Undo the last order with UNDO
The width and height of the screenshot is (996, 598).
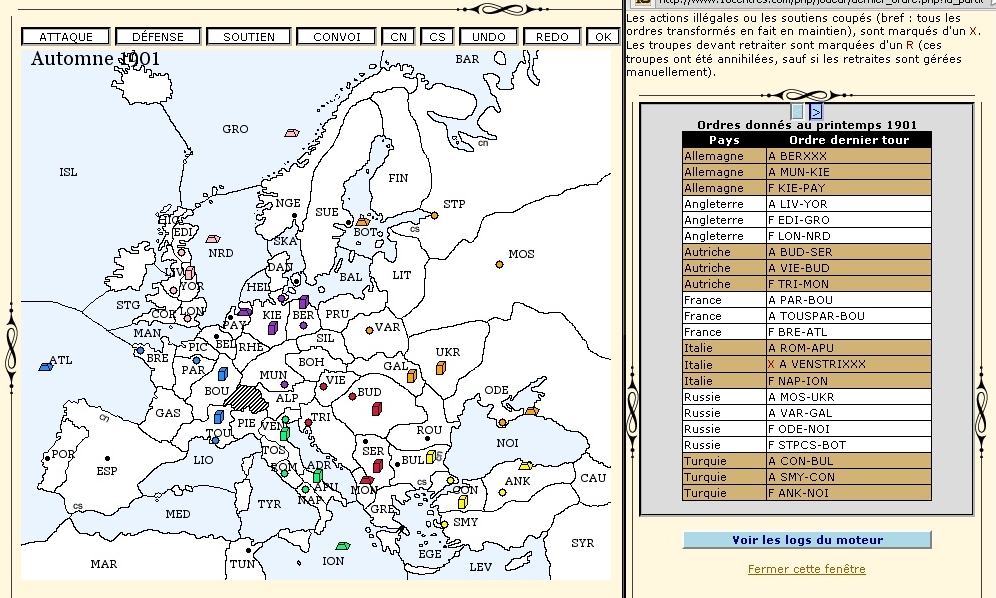(488, 37)
